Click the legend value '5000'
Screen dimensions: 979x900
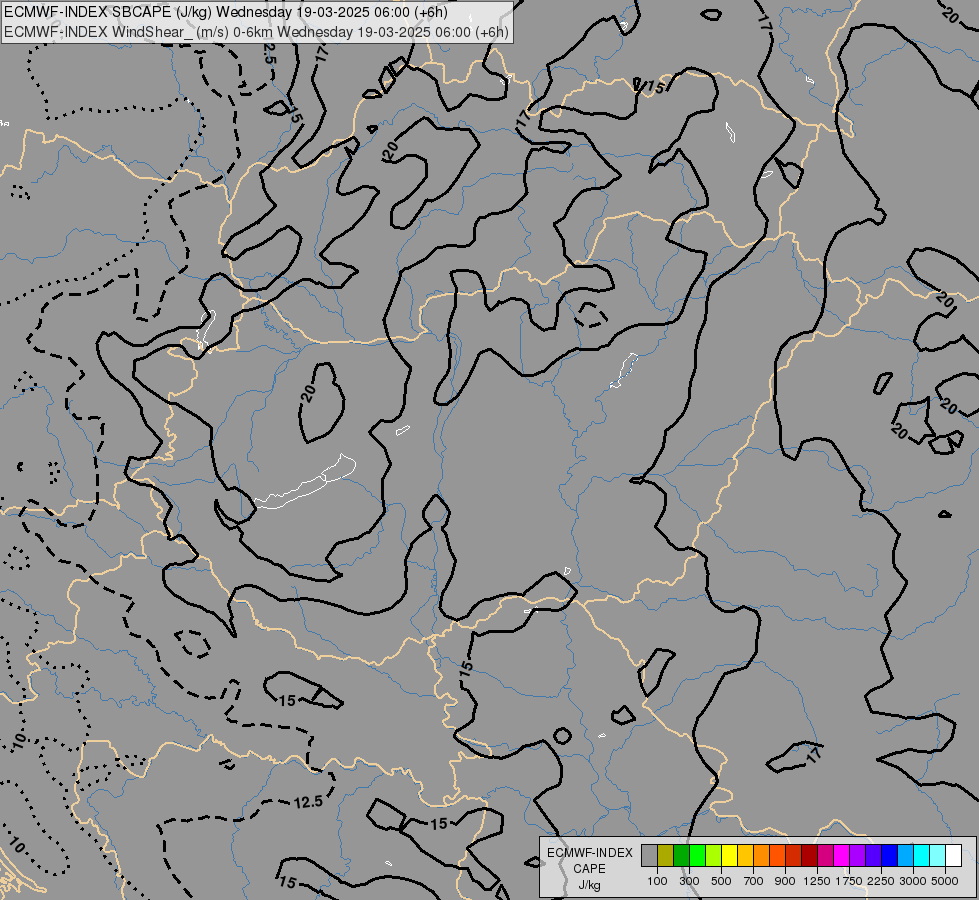(945, 881)
